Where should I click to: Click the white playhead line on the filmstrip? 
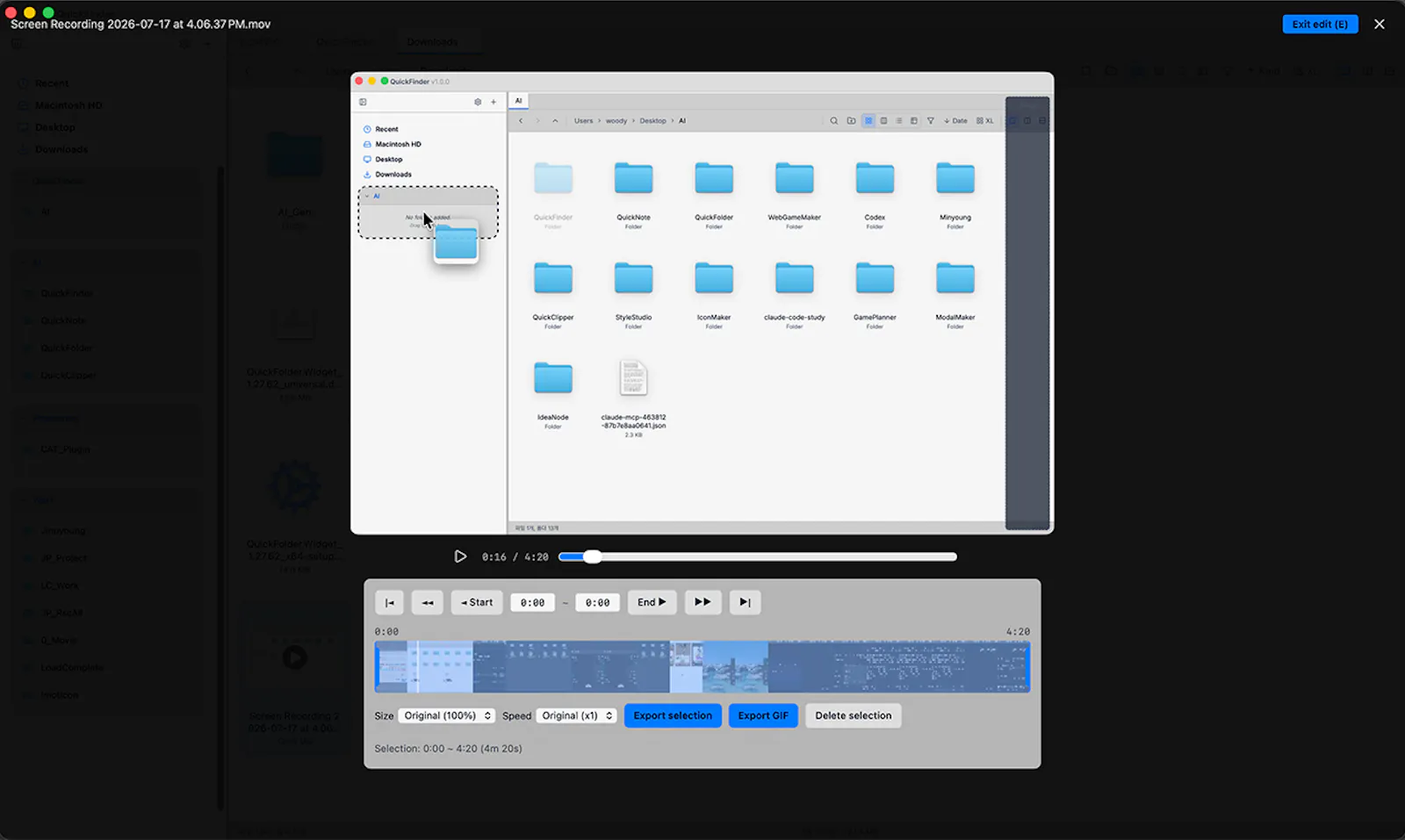(418, 667)
